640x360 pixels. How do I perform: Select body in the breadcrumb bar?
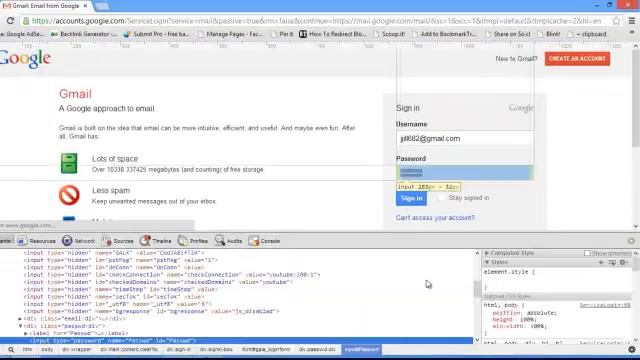click(47, 349)
